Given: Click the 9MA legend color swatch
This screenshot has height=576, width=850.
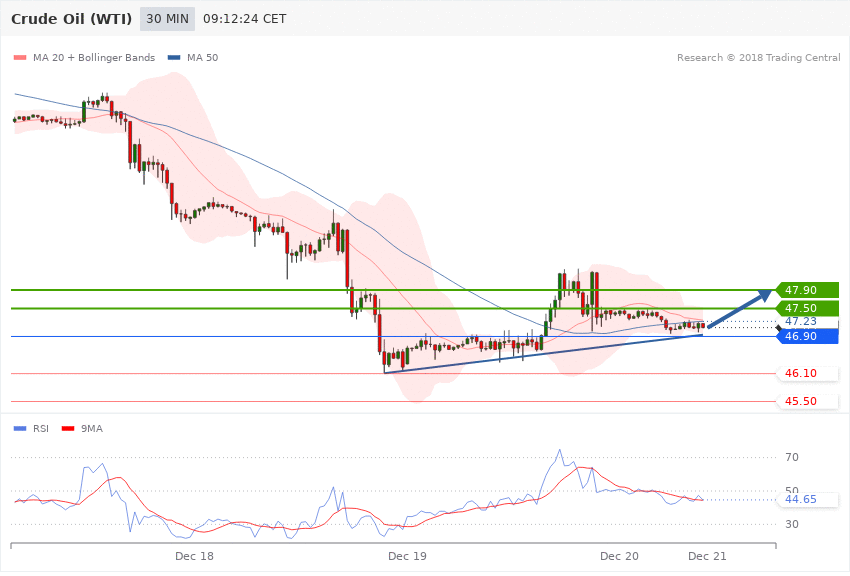Looking at the screenshot, I should point(68,429).
